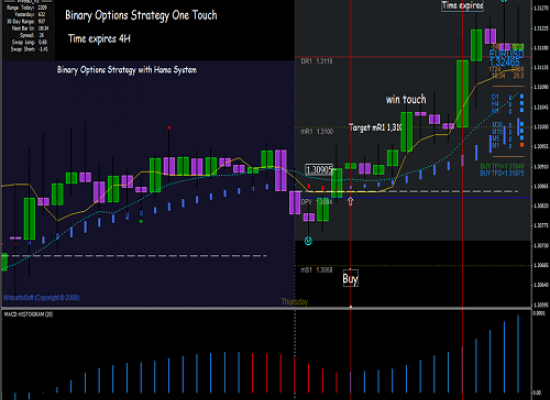Click the Thursday day separator label
Image resolution: width=550 pixels, height=400 pixels.
tap(295, 302)
